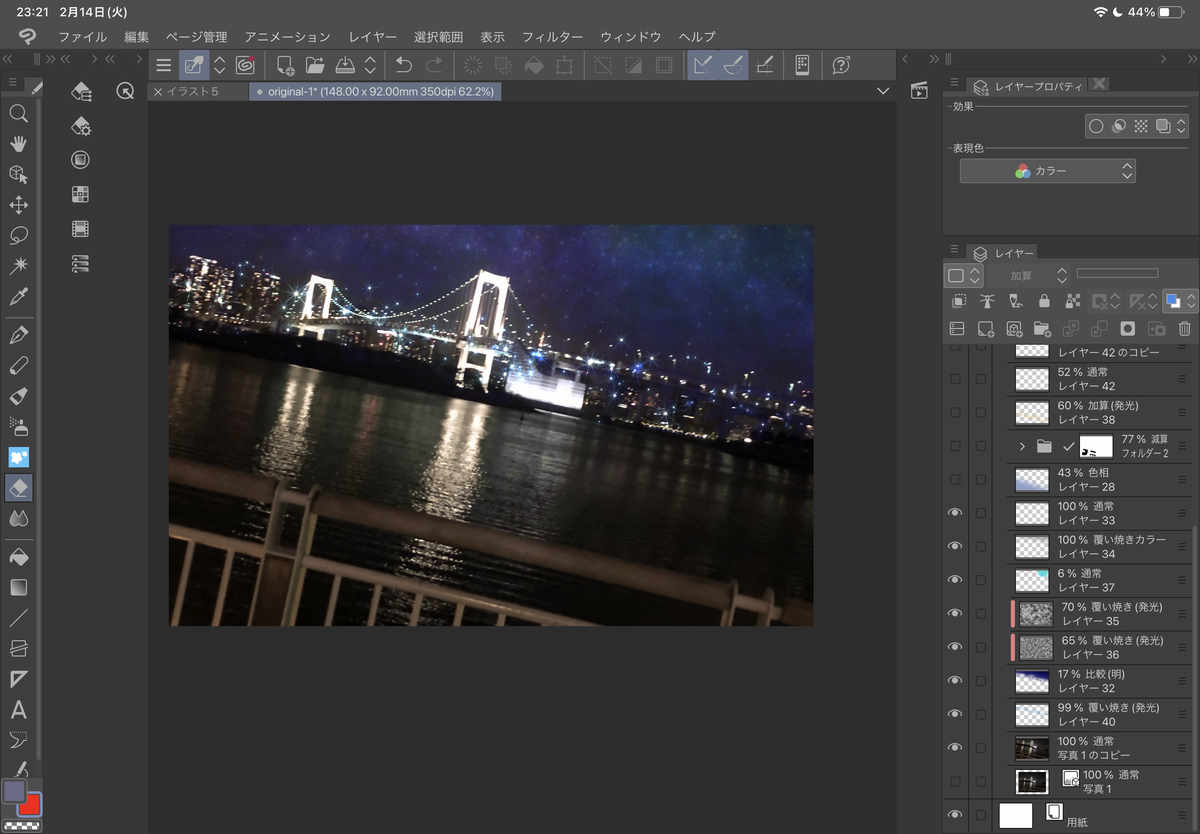Screen dimensions: 1200x834
Task: Hide layer レイヤー 35 with eye icon
Action: pos(955,613)
